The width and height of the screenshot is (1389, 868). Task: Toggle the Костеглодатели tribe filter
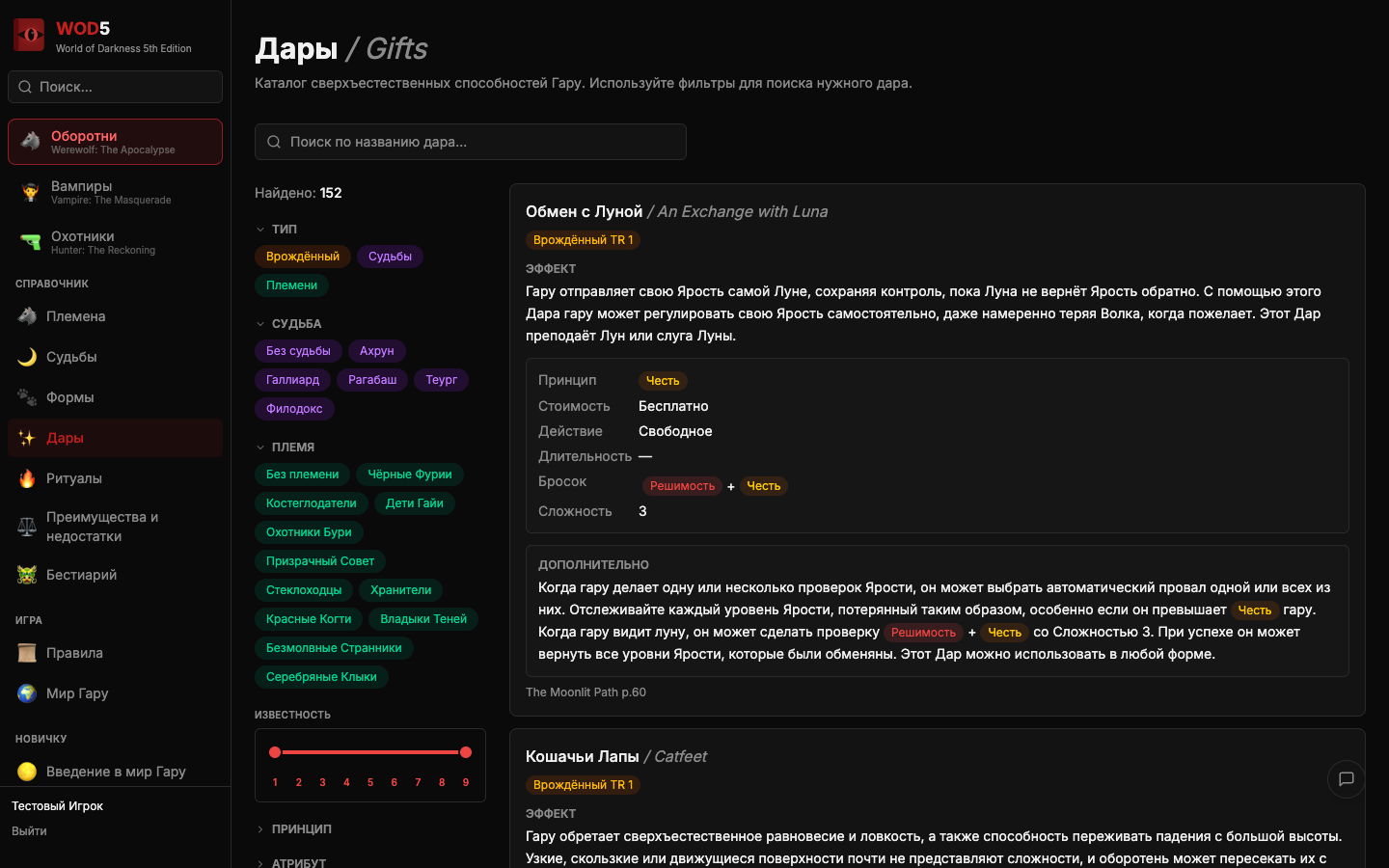point(312,503)
